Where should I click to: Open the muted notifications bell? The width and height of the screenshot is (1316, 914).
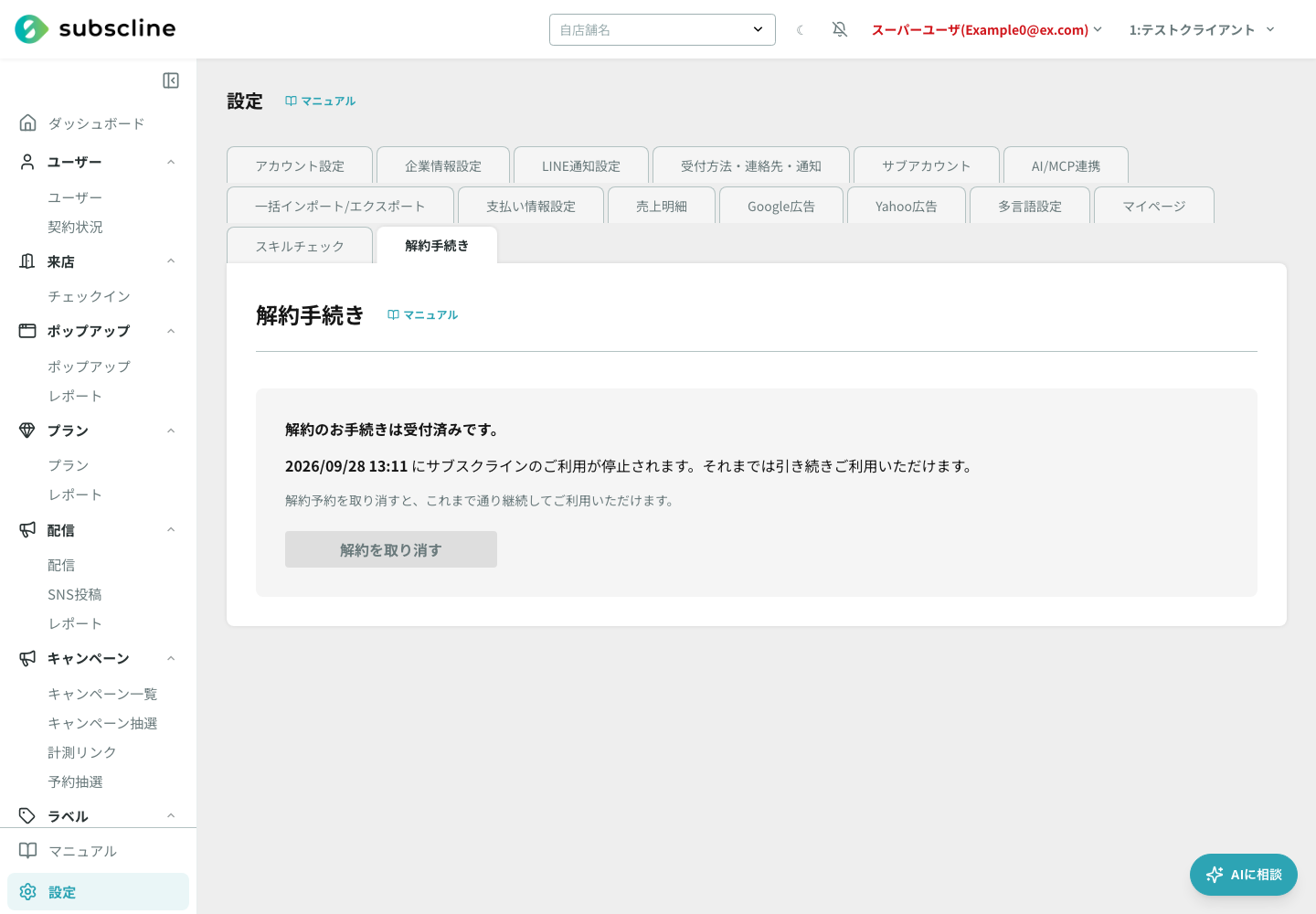(840, 30)
